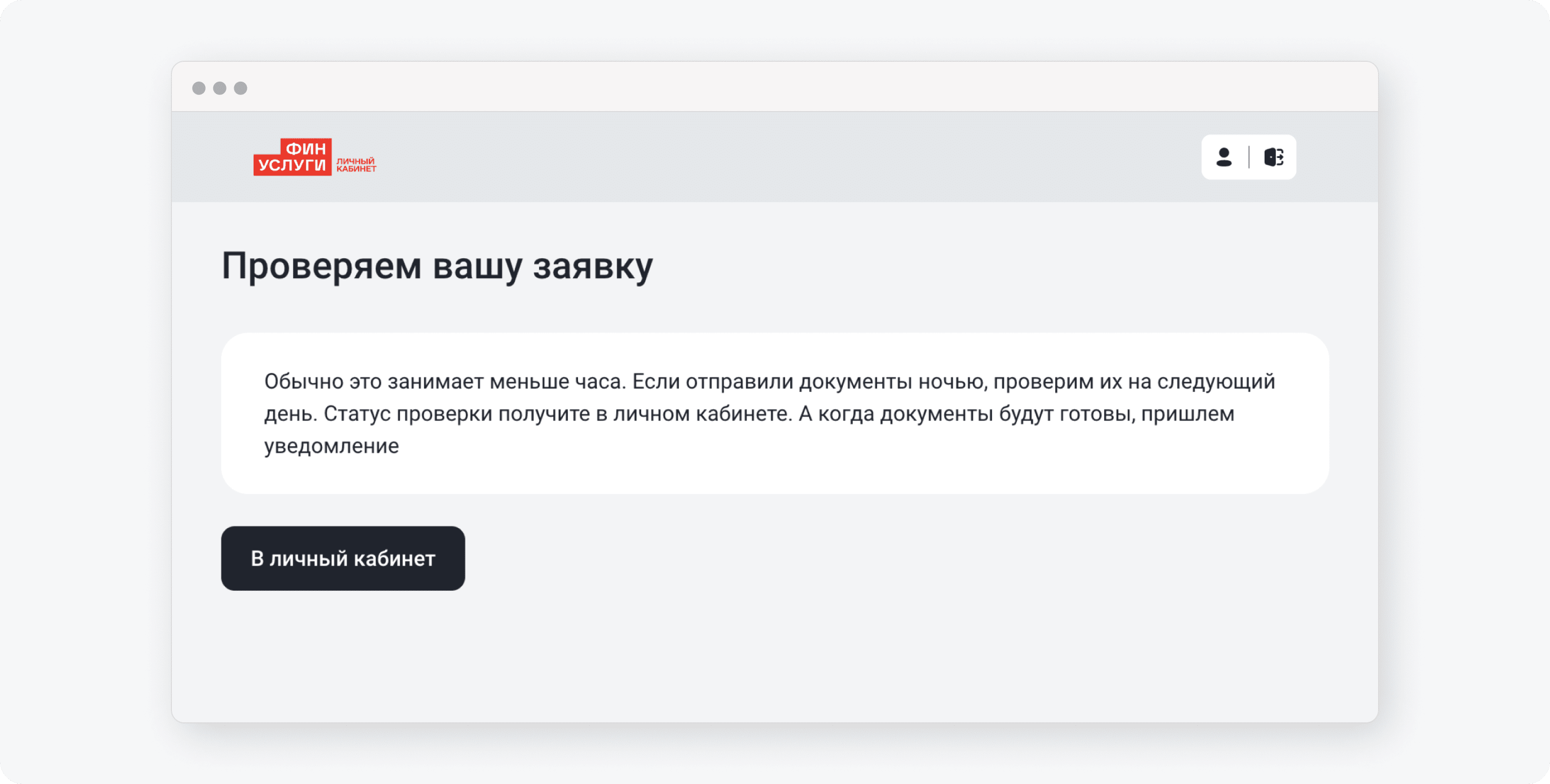Click the text Обычно это занимает меньше часа
This screenshot has height=784, width=1550.
click(x=445, y=381)
